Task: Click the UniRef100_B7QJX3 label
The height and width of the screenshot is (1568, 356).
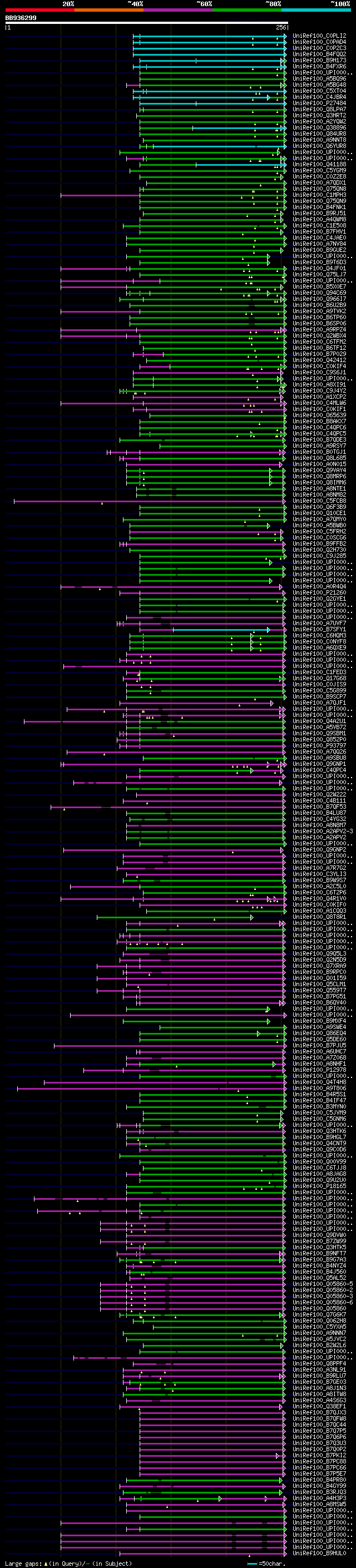Action: tap(319, 1413)
